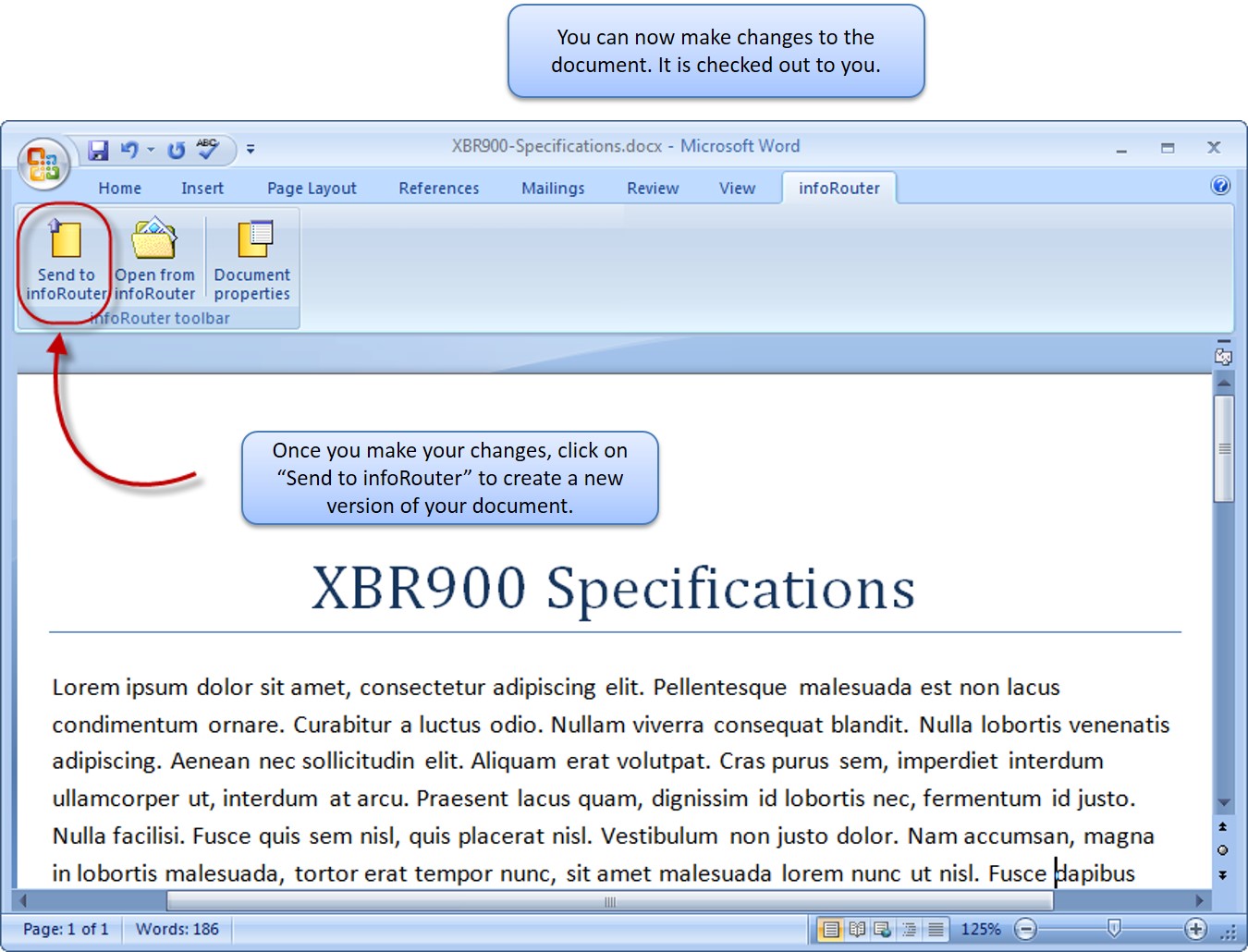Go to Page Layout tab

312,189
